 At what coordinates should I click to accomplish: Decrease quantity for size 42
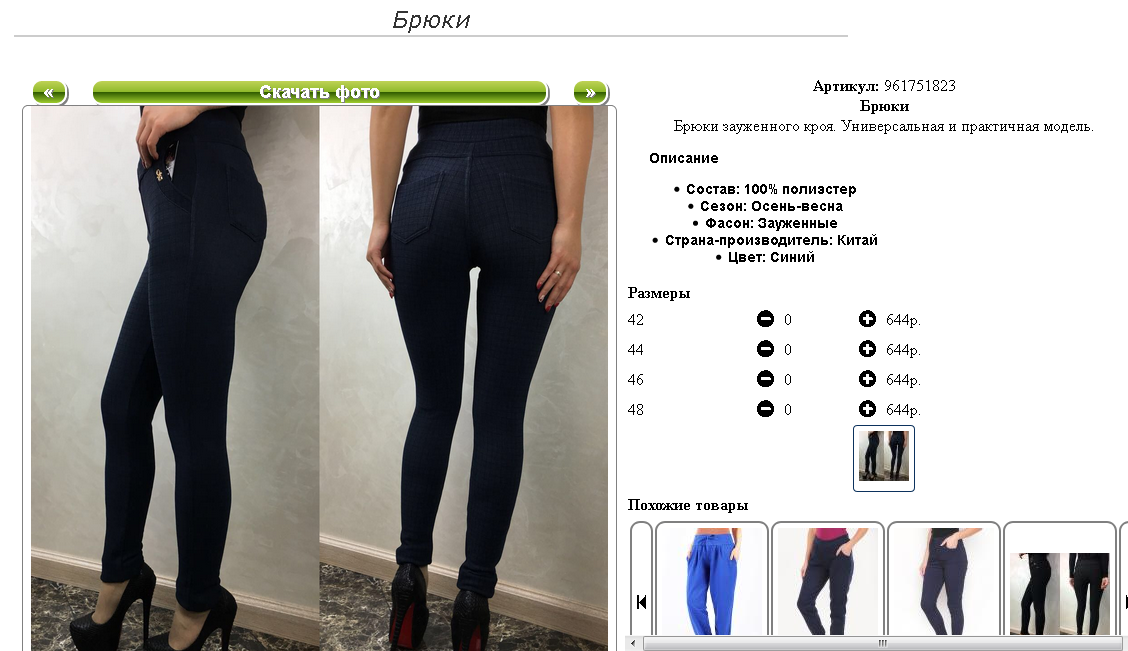pos(765,319)
